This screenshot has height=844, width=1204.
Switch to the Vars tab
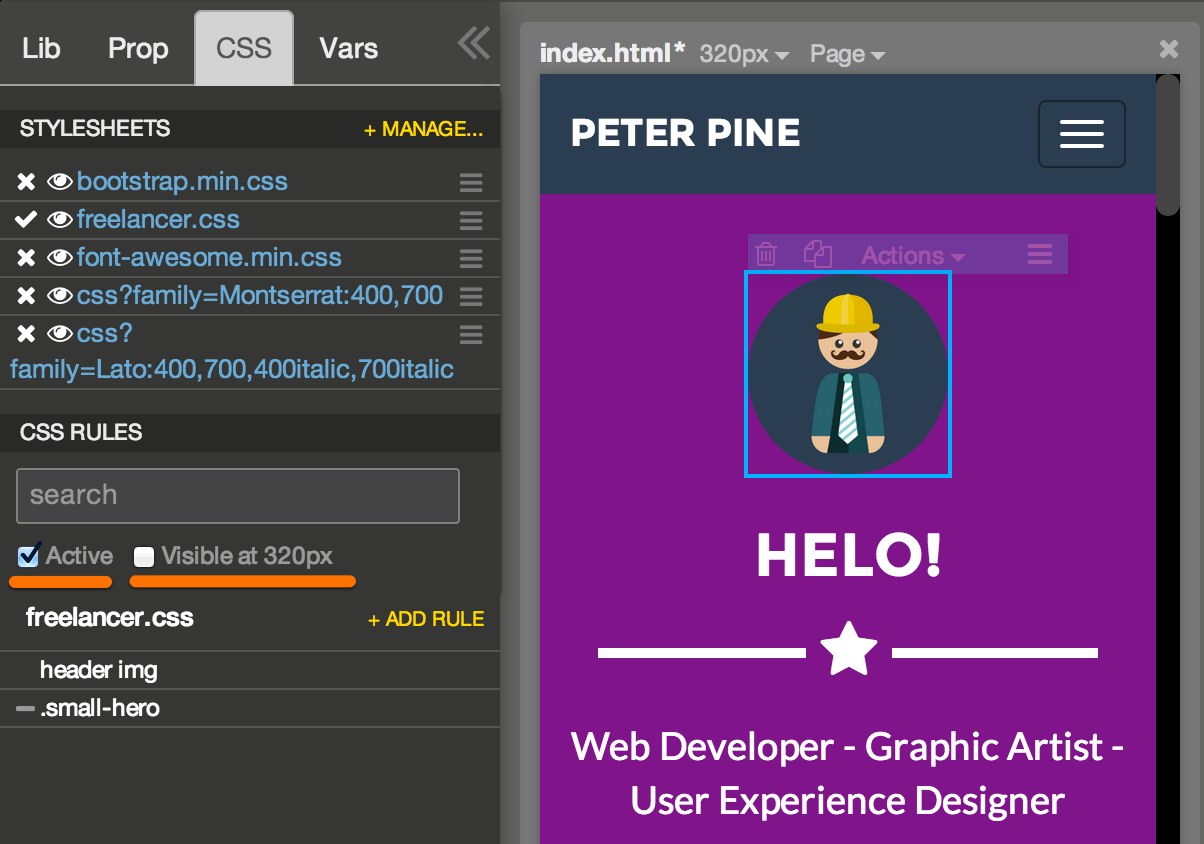coord(347,47)
